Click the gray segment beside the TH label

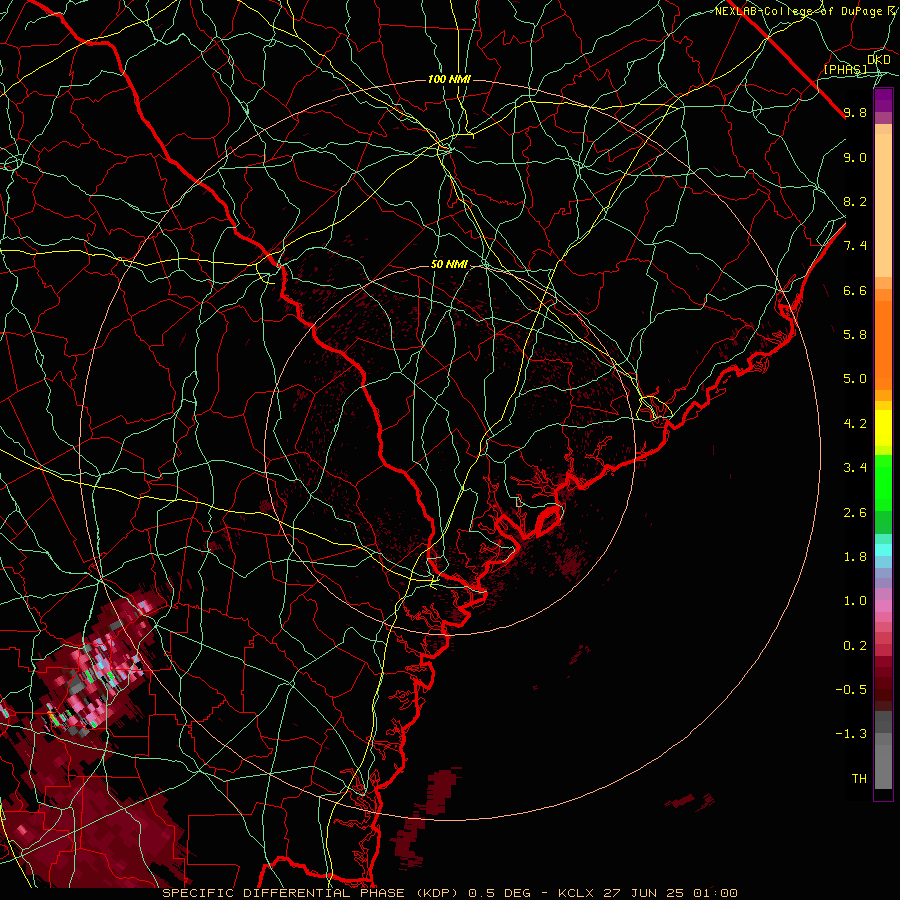pyautogui.click(x=883, y=767)
